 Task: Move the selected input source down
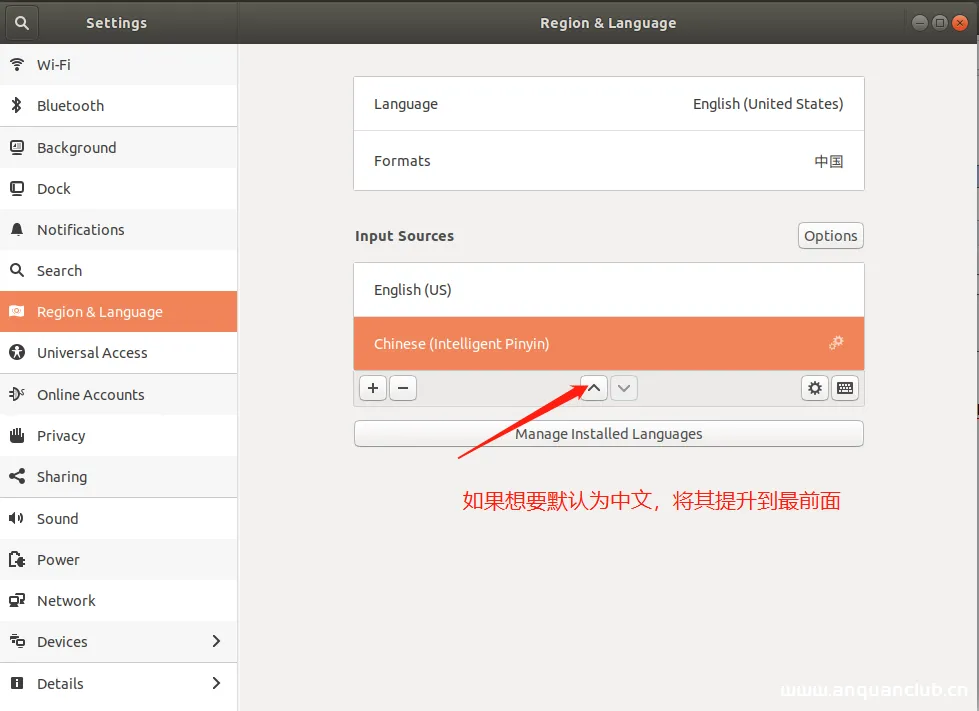624,388
